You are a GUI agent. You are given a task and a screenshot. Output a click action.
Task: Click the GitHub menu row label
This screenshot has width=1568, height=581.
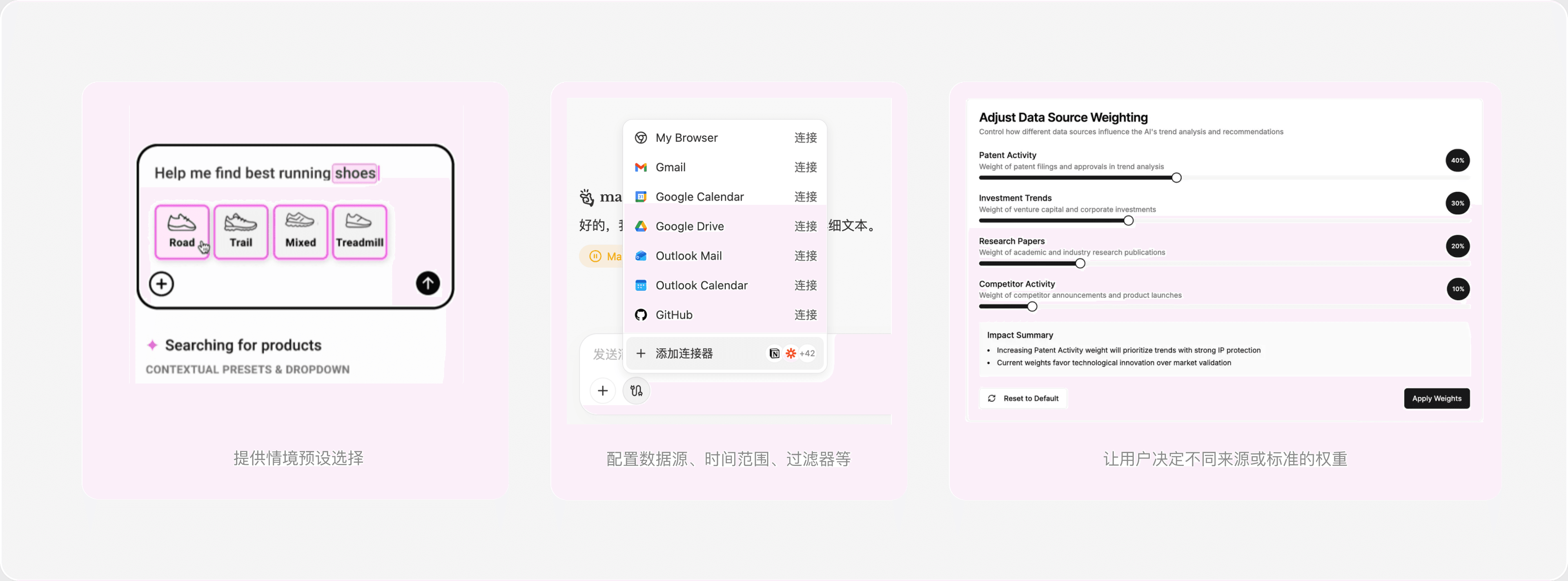coord(674,315)
